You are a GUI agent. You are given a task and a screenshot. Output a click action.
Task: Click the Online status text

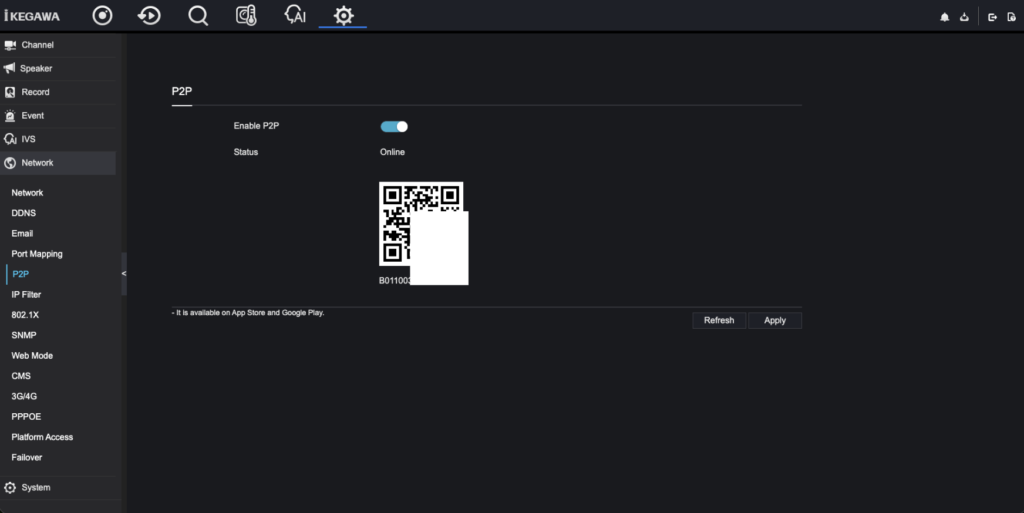tap(392, 152)
